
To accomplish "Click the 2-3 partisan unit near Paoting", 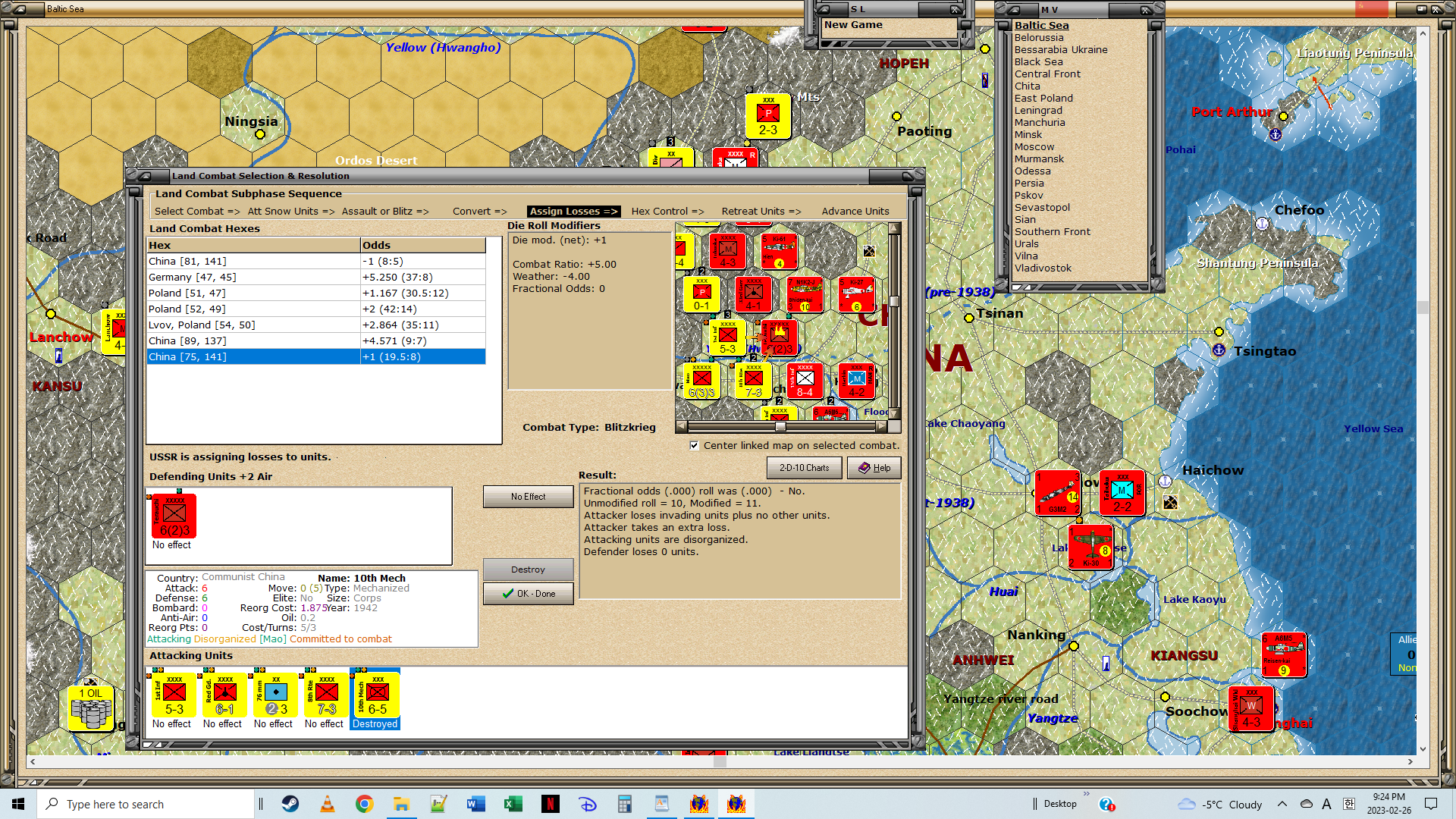I will pos(768,117).
